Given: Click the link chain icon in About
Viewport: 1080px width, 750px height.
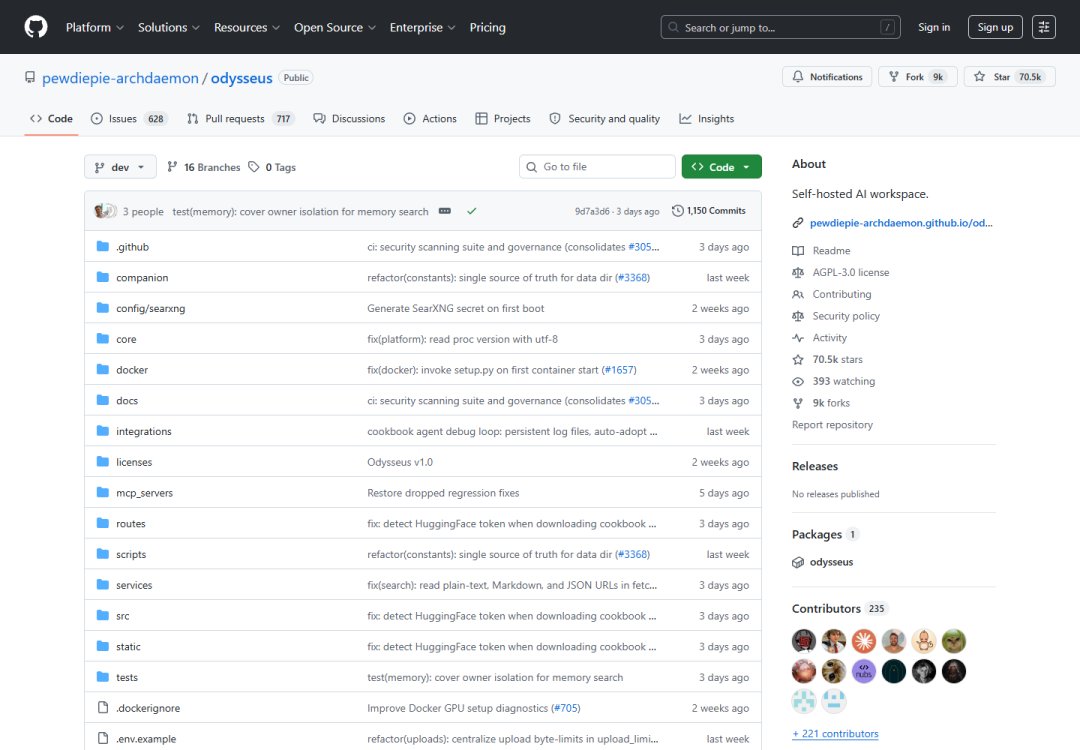Looking at the screenshot, I should (798, 222).
